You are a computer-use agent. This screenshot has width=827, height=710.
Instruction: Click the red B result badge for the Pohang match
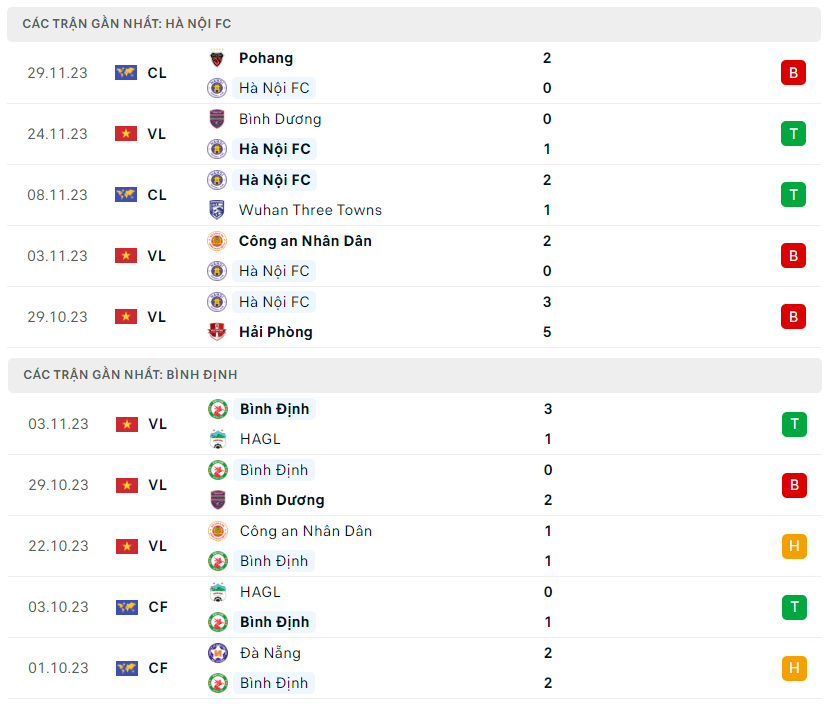(793, 73)
